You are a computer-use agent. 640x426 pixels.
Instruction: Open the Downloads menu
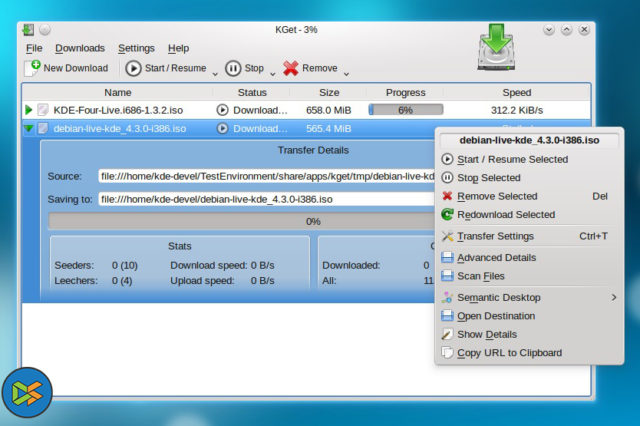79,48
